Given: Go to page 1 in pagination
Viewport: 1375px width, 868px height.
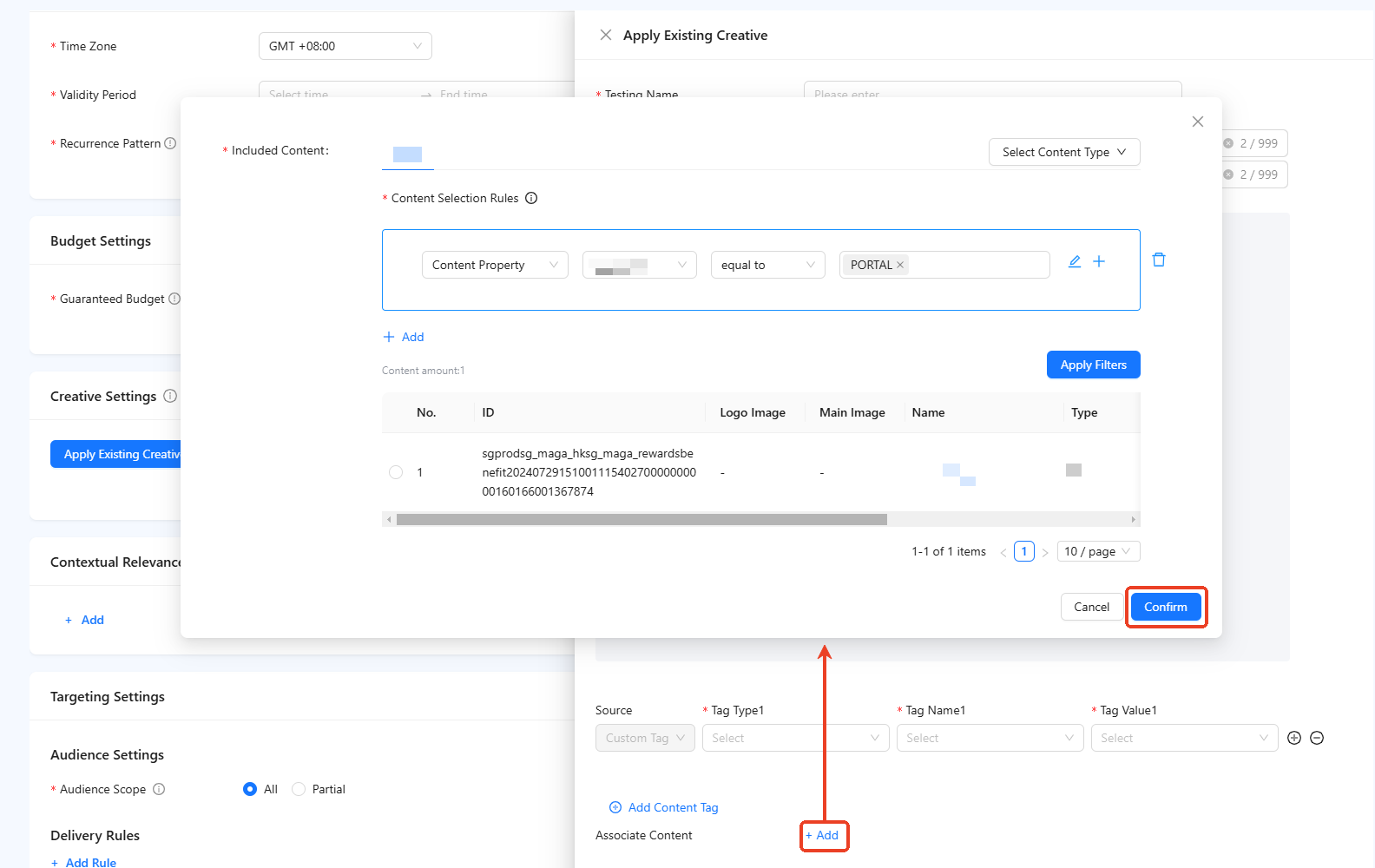Looking at the screenshot, I should [x=1024, y=551].
